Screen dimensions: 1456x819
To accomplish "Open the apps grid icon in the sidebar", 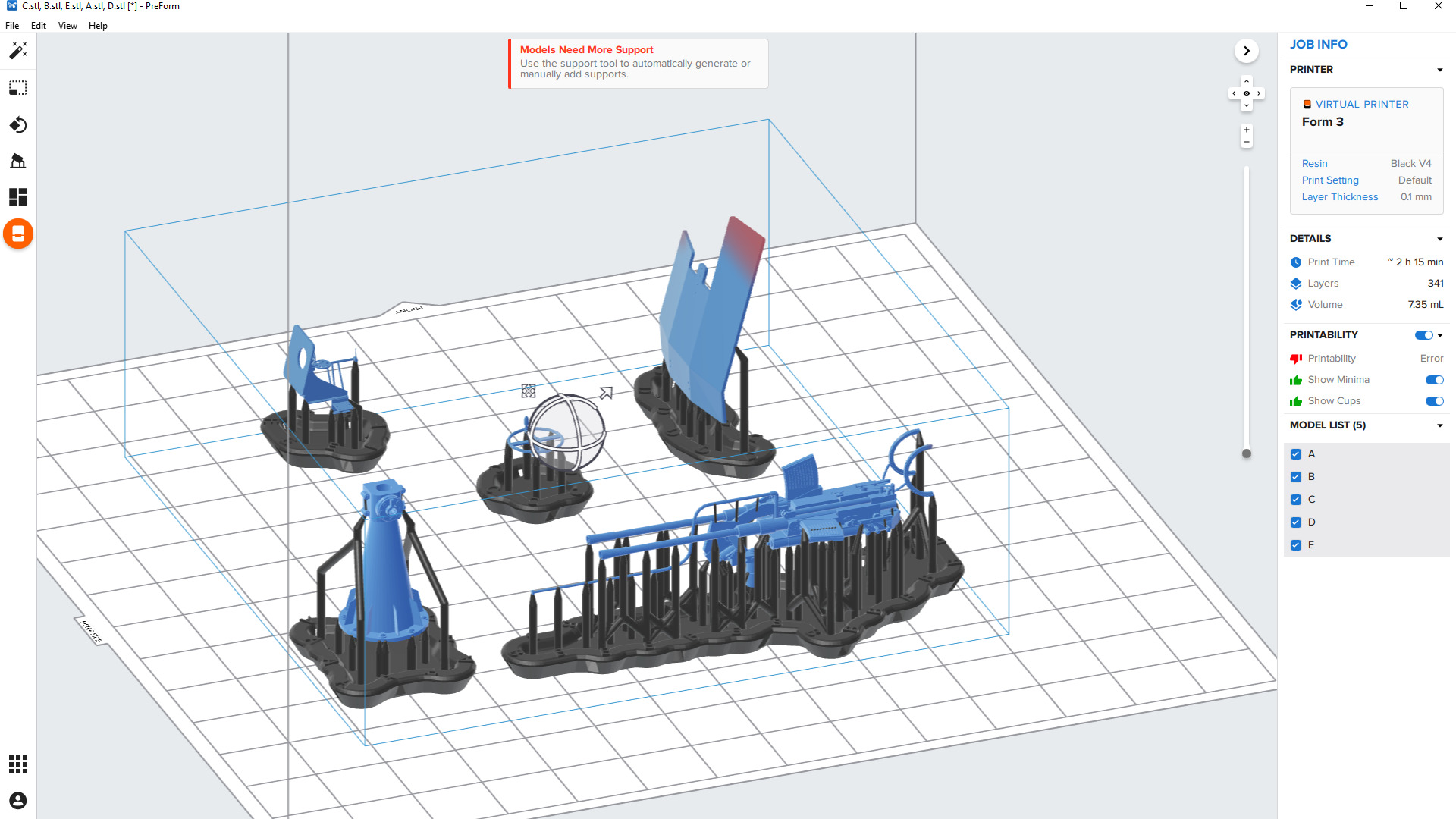I will tap(18, 764).
